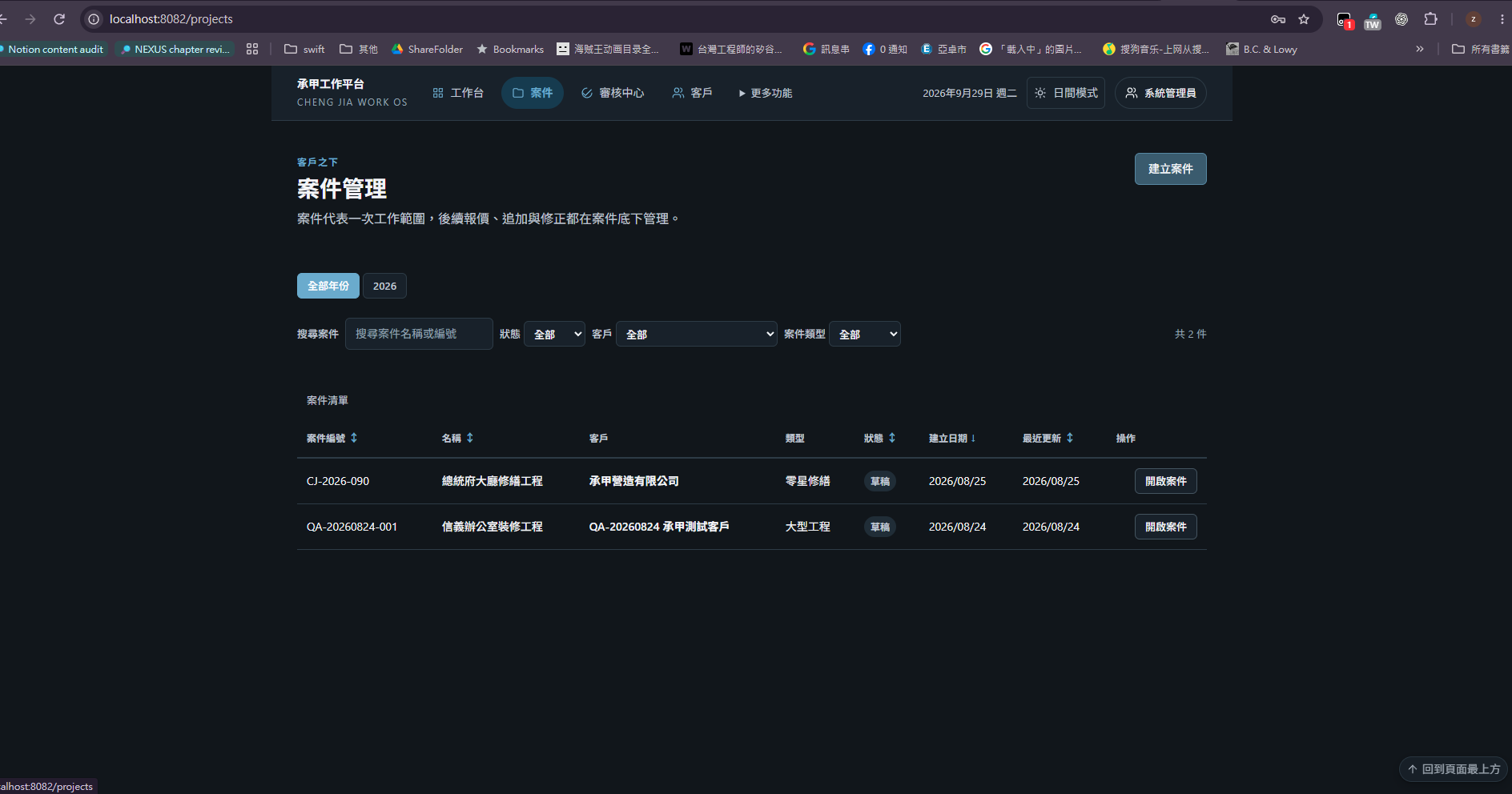1512x794 pixels.
Task: Open the ShareFolder Drive bookmark
Action: 427,49
